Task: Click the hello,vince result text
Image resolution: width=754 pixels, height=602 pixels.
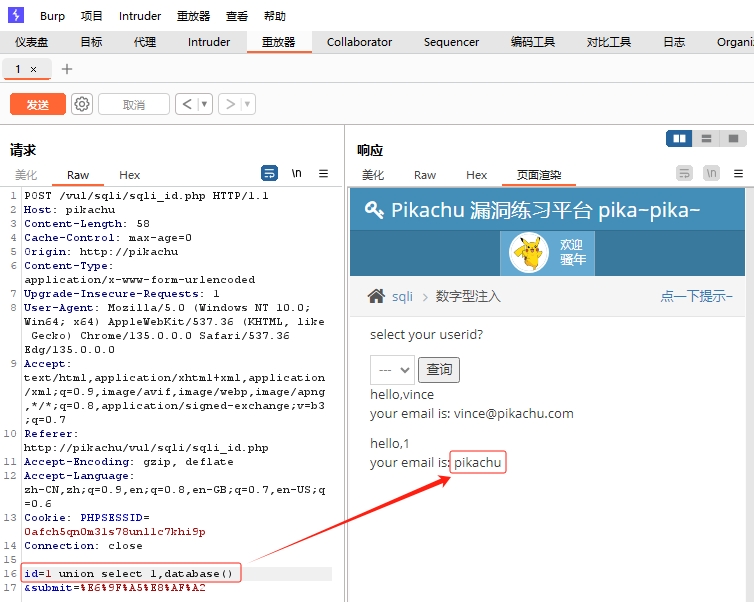Action: (x=402, y=395)
